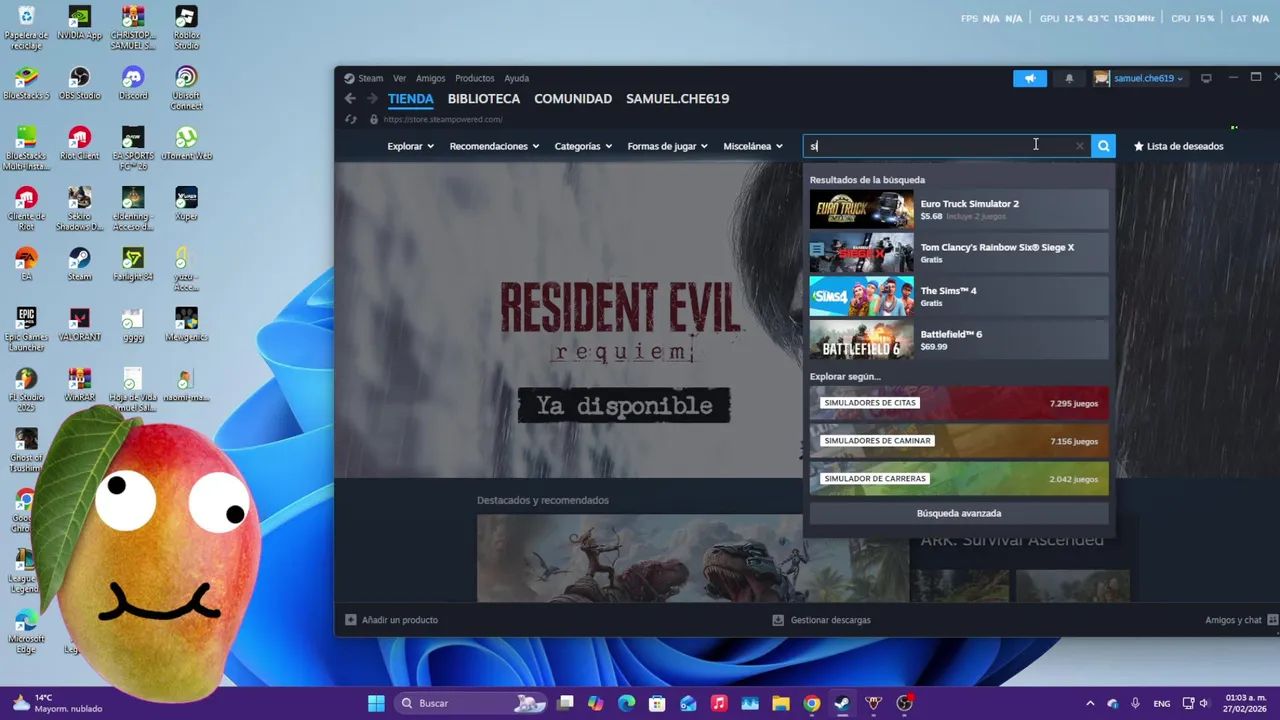Open the Ubisoft Connect desktop shortcut
The width and height of the screenshot is (1280, 720).
[x=186, y=88]
